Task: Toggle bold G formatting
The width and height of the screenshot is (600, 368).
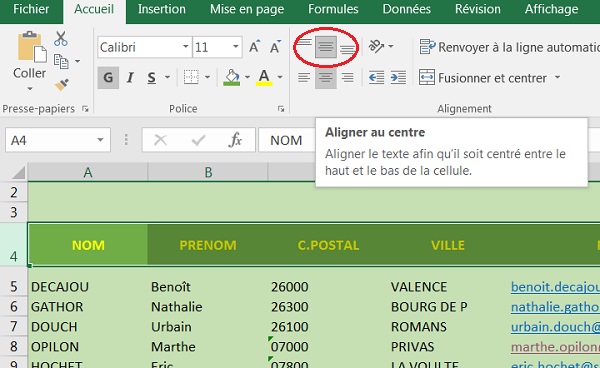Action: [108, 78]
